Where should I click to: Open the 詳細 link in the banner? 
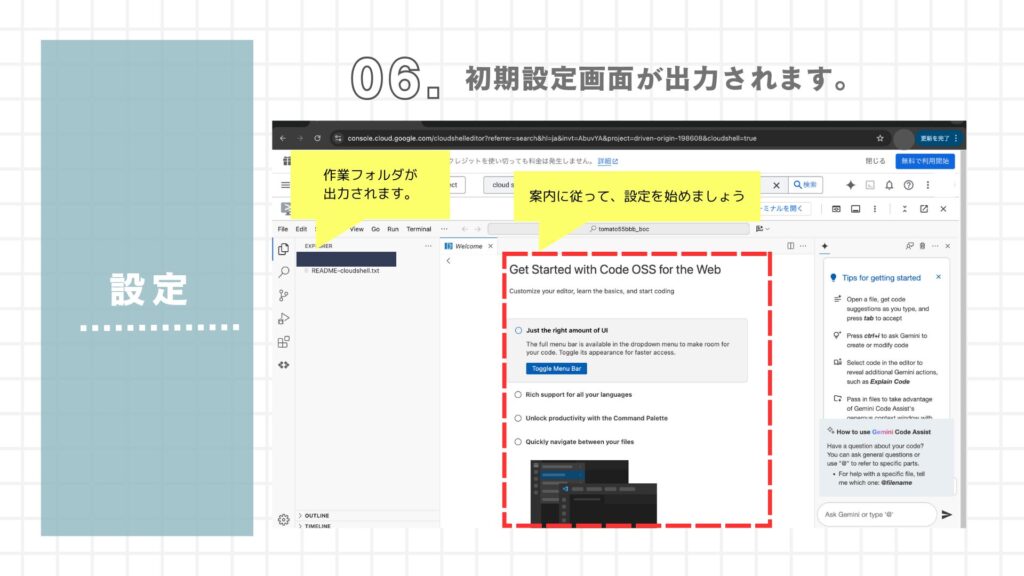[607, 161]
